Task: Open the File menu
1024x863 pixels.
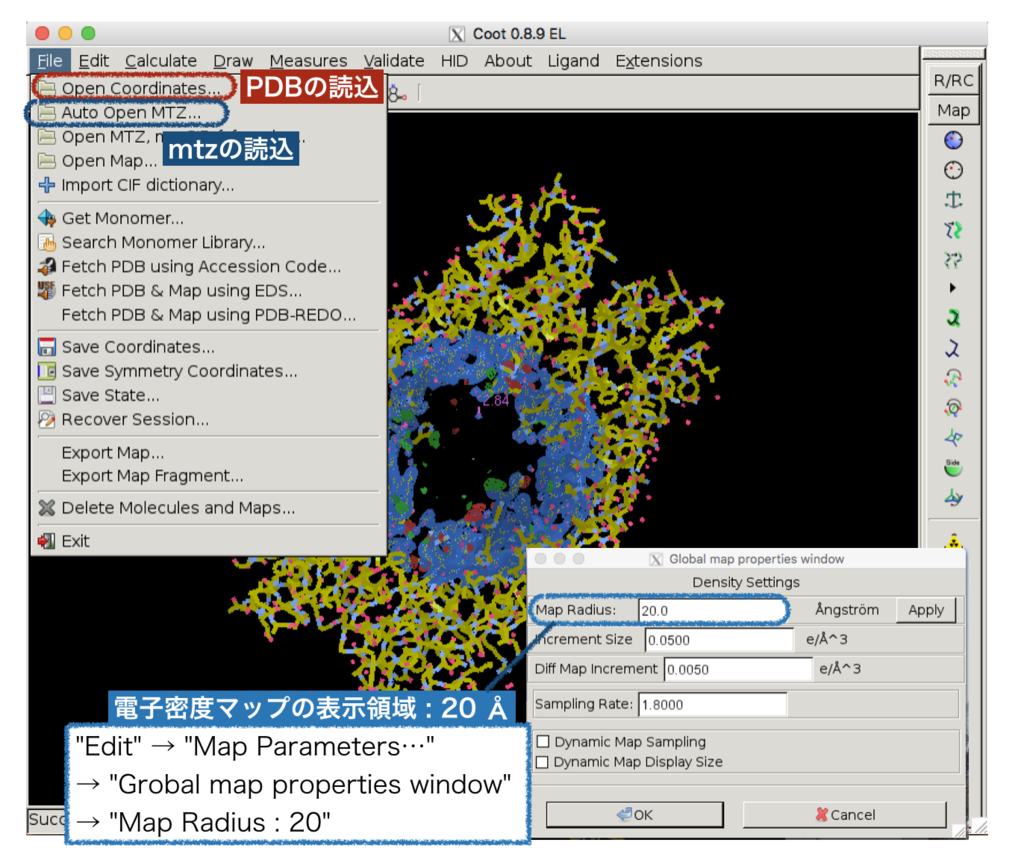Action: [x=50, y=61]
